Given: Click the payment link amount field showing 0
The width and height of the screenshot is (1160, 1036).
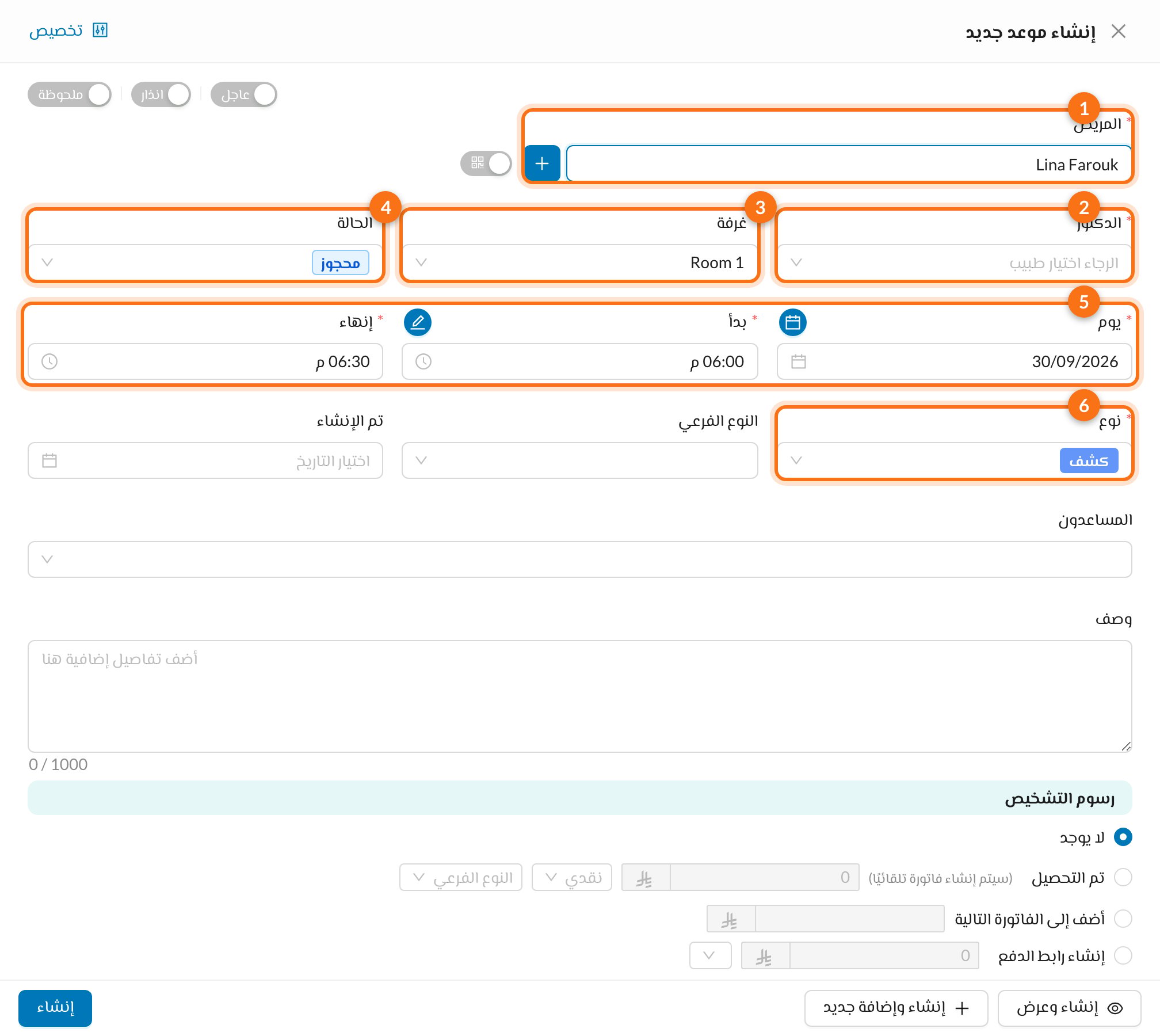Looking at the screenshot, I should tap(884, 955).
